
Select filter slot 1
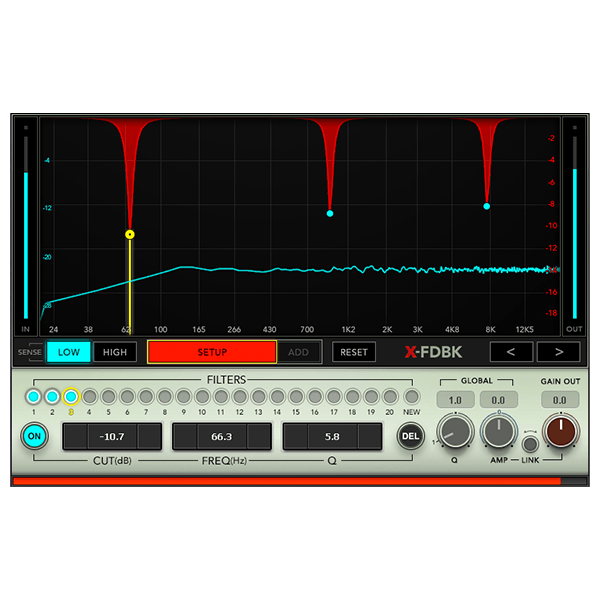(x=34, y=397)
